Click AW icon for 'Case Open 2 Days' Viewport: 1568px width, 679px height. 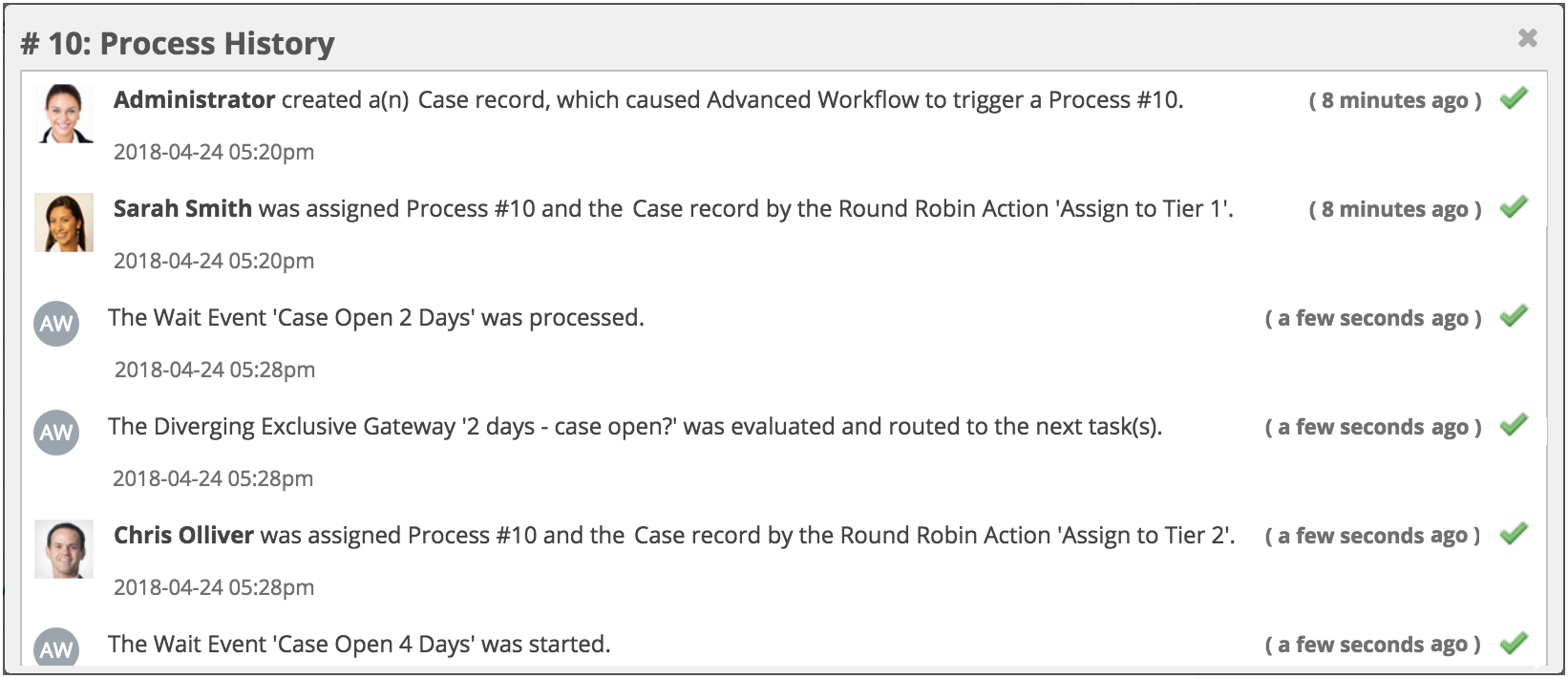tap(56, 324)
